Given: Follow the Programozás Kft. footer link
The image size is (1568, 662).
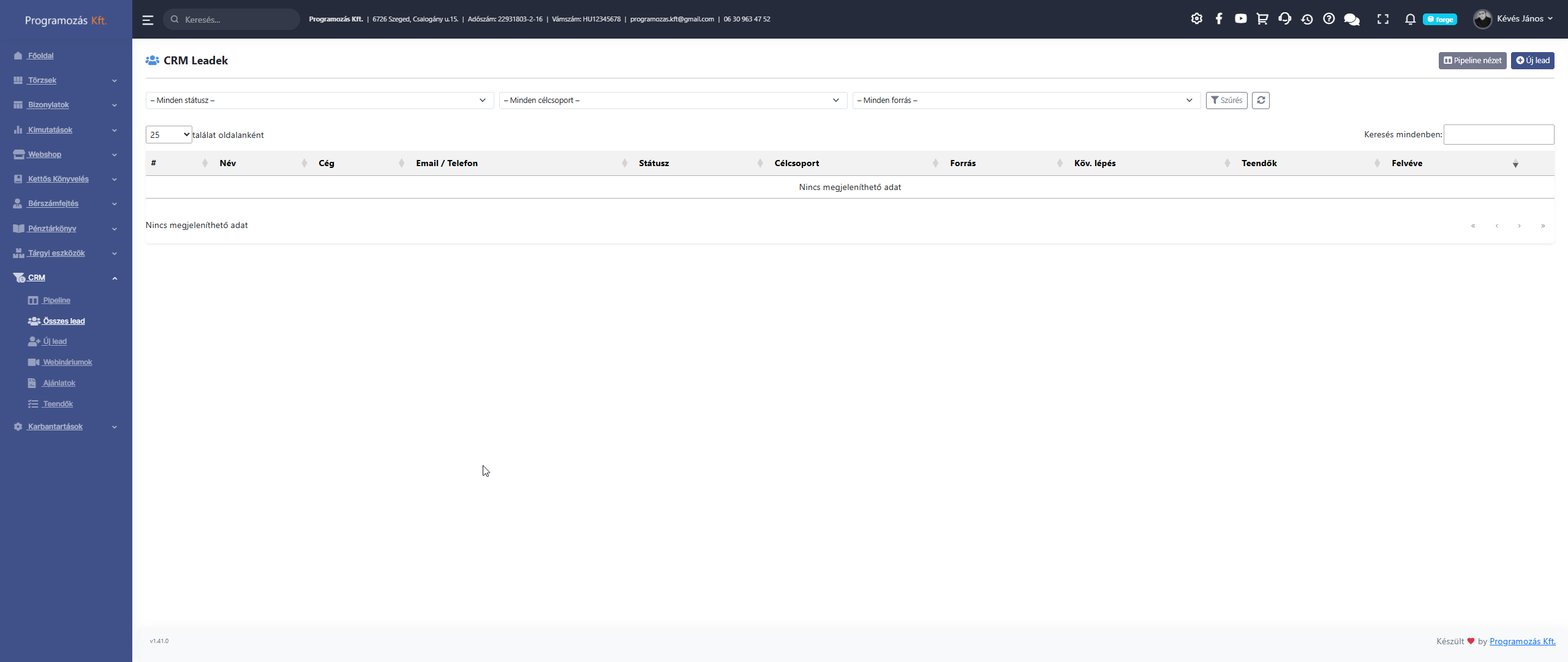Looking at the screenshot, I should (x=1522, y=641).
